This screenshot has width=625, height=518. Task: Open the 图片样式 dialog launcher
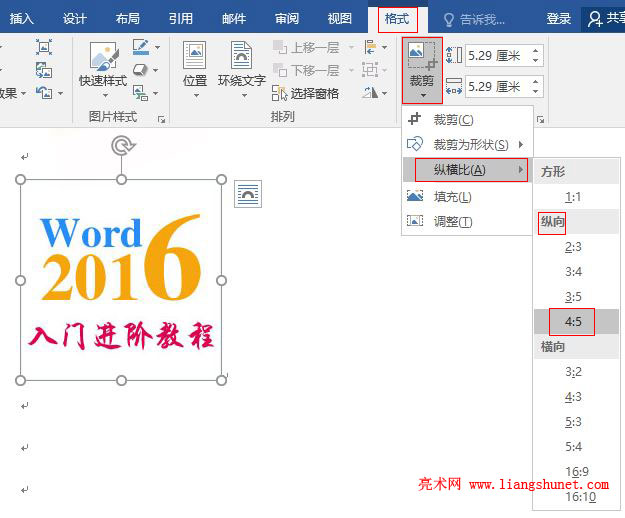(161, 119)
